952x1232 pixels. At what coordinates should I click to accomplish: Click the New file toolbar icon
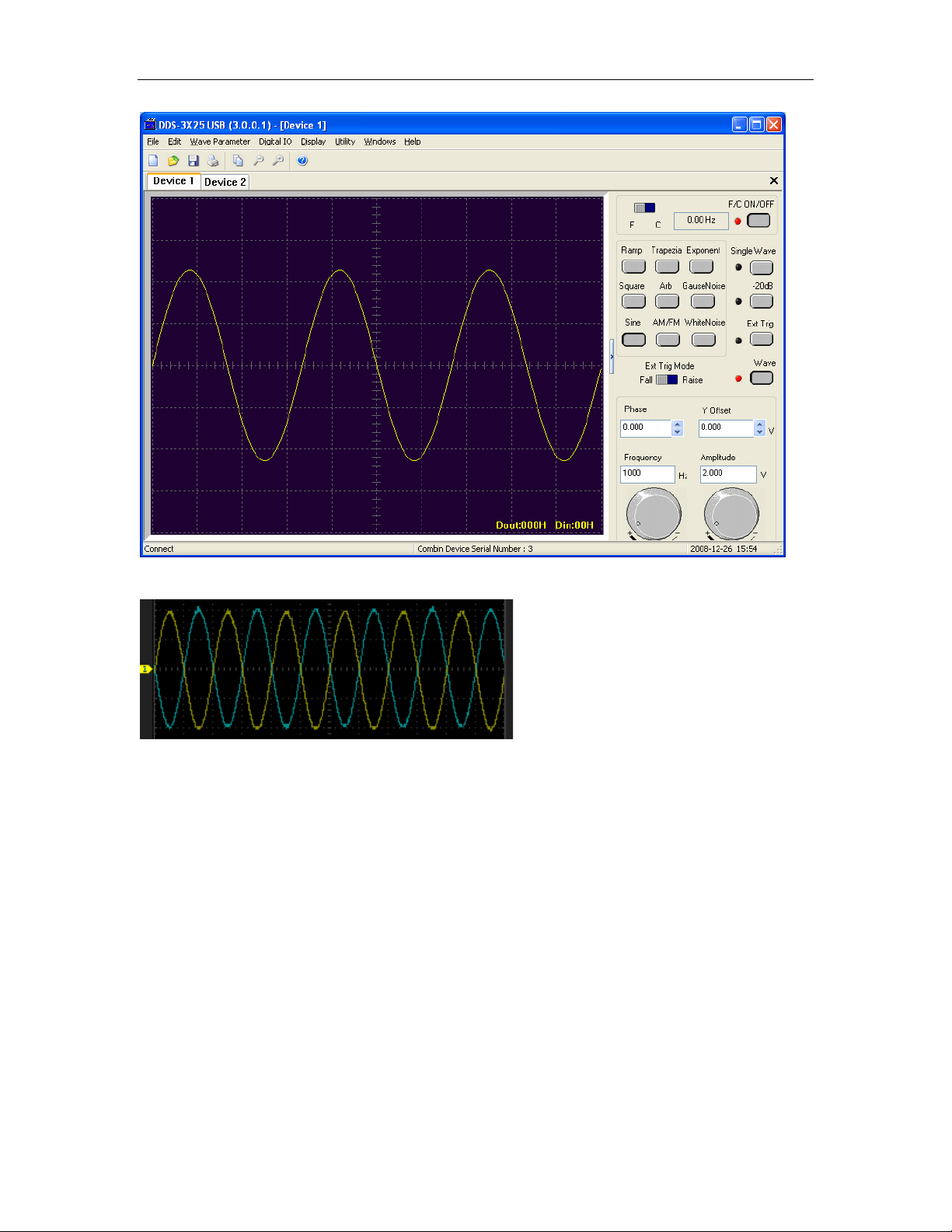coord(153,161)
